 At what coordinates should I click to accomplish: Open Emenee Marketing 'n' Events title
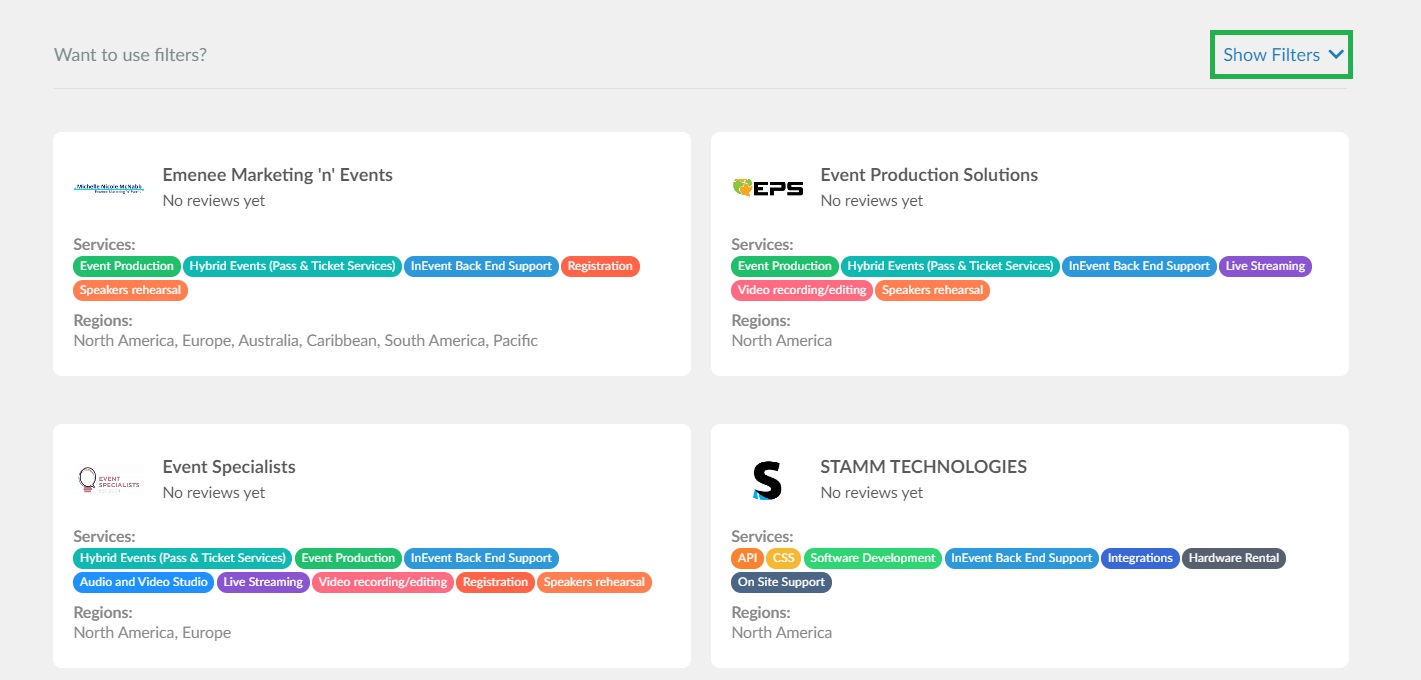278,175
